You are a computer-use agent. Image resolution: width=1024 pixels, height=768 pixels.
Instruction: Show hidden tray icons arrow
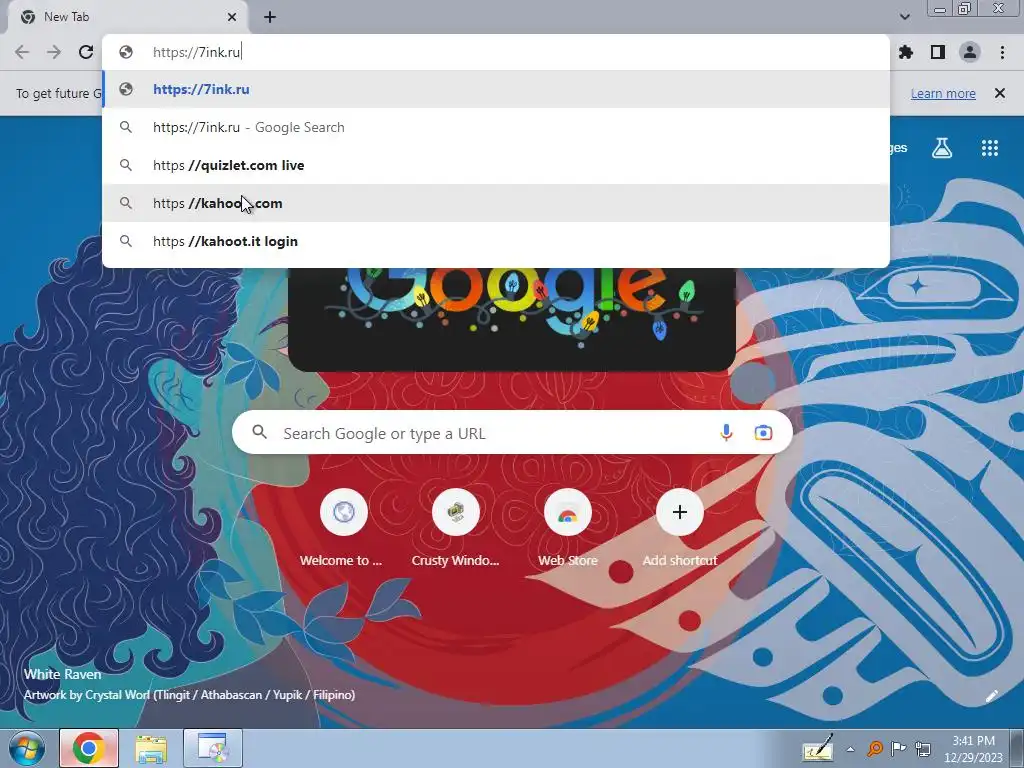tap(850, 749)
